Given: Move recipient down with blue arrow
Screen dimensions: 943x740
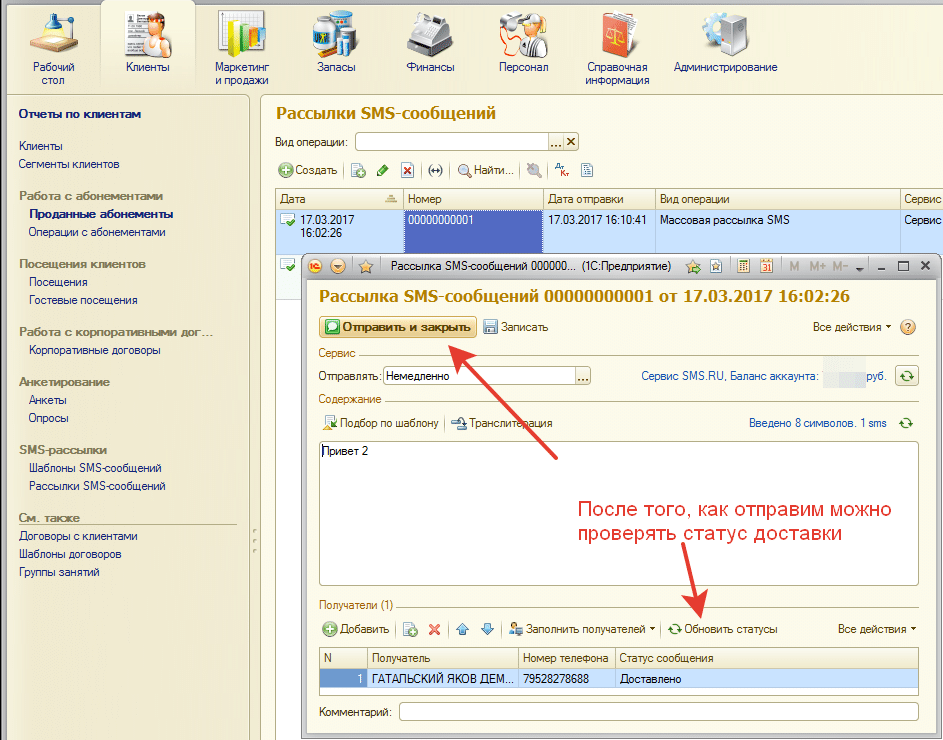Looking at the screenshot, I should pos(487,629).
